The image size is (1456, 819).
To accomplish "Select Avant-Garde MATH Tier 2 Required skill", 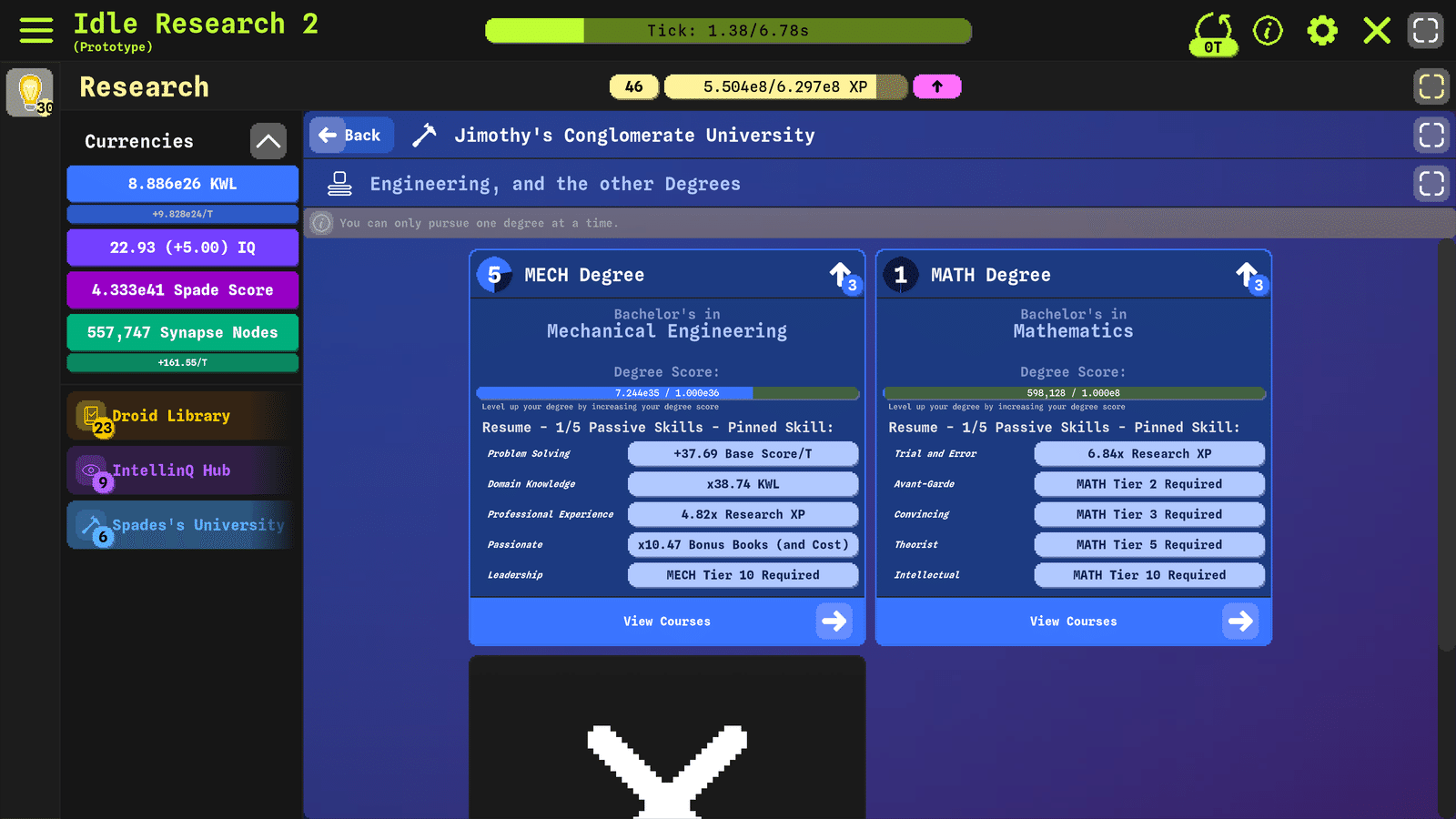I will point(1150,484).
